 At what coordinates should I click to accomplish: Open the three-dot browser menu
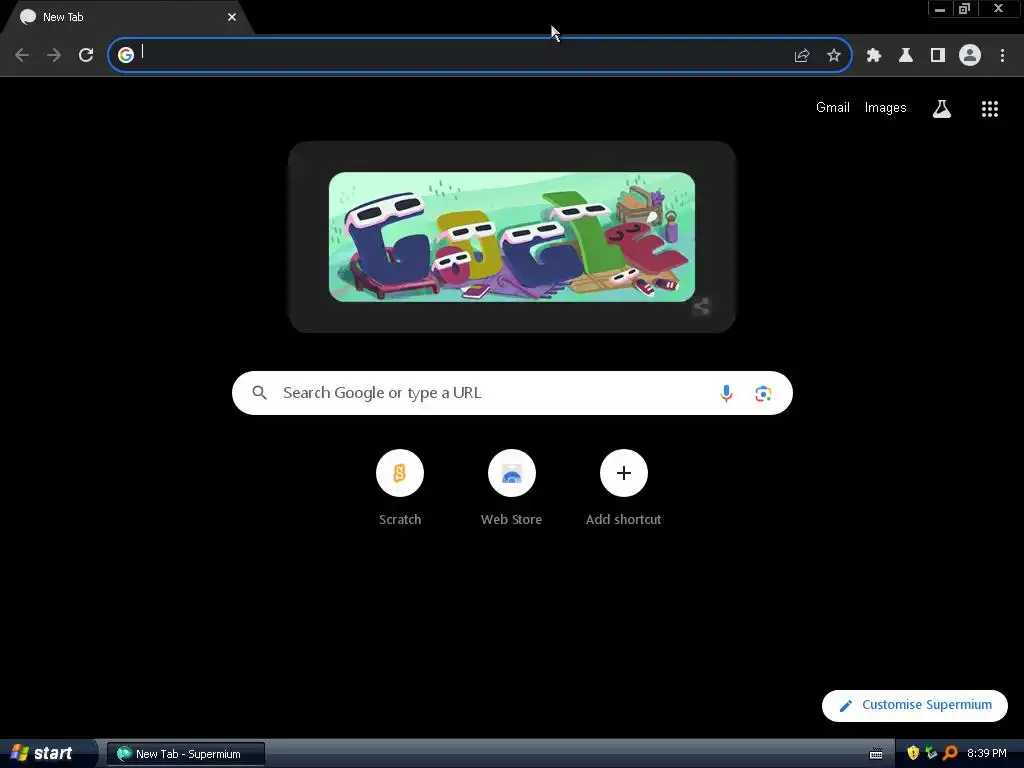[x=1002, y=56]
